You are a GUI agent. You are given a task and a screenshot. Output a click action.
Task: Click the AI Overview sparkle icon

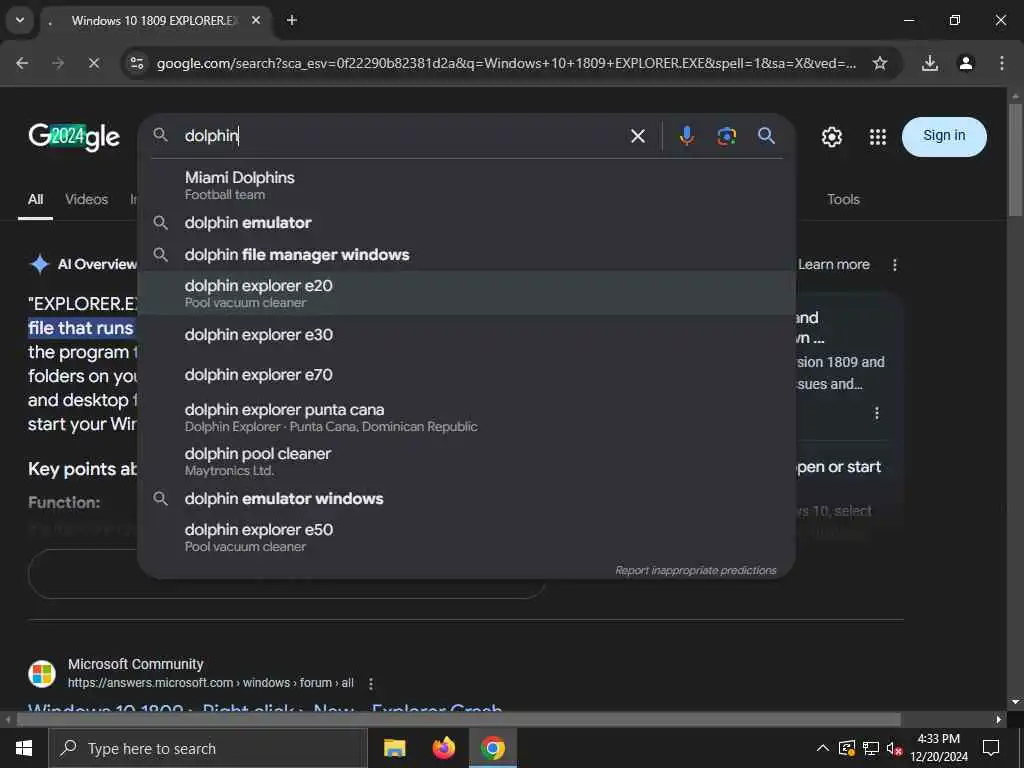click(x=40, y=264)
